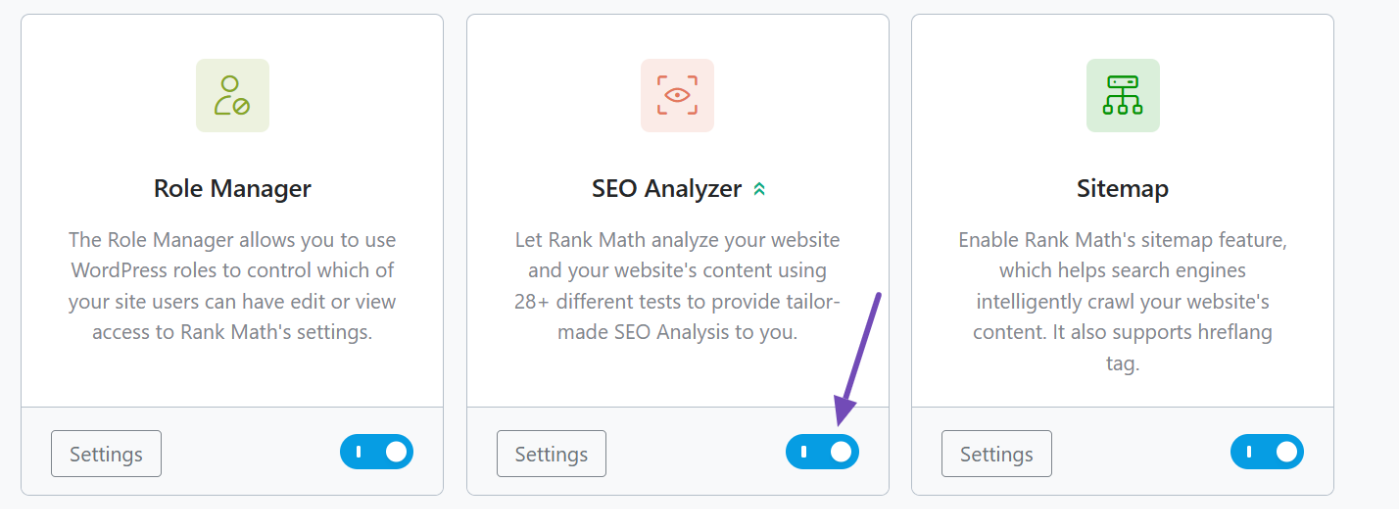Click the SEO Analyzer description paragraph

pos(677,286)
